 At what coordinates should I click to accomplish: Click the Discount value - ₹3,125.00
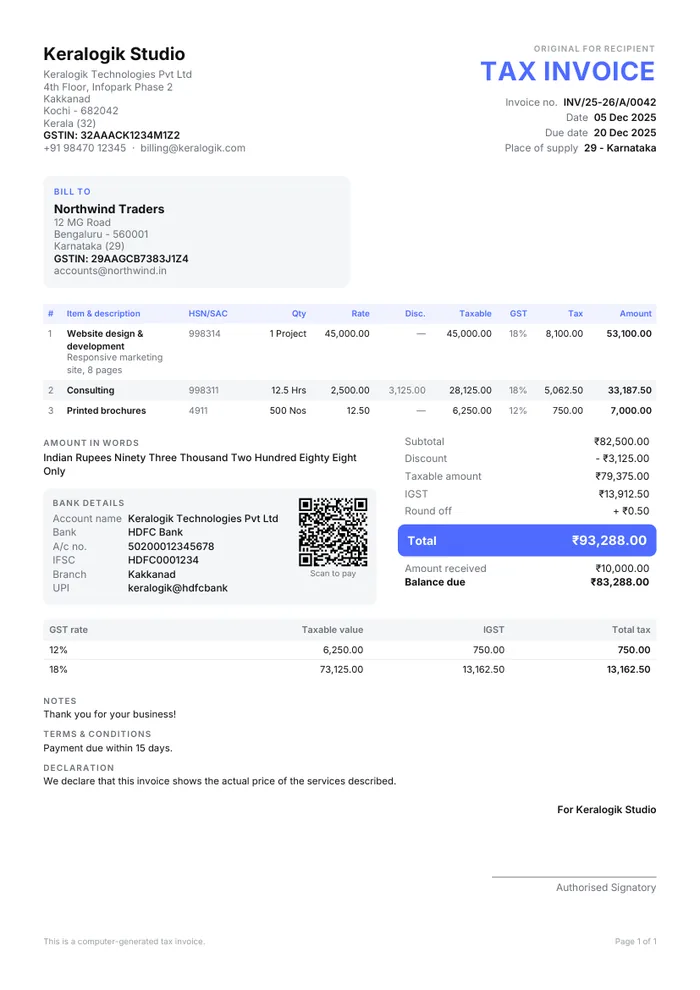(x=622, y=458)
